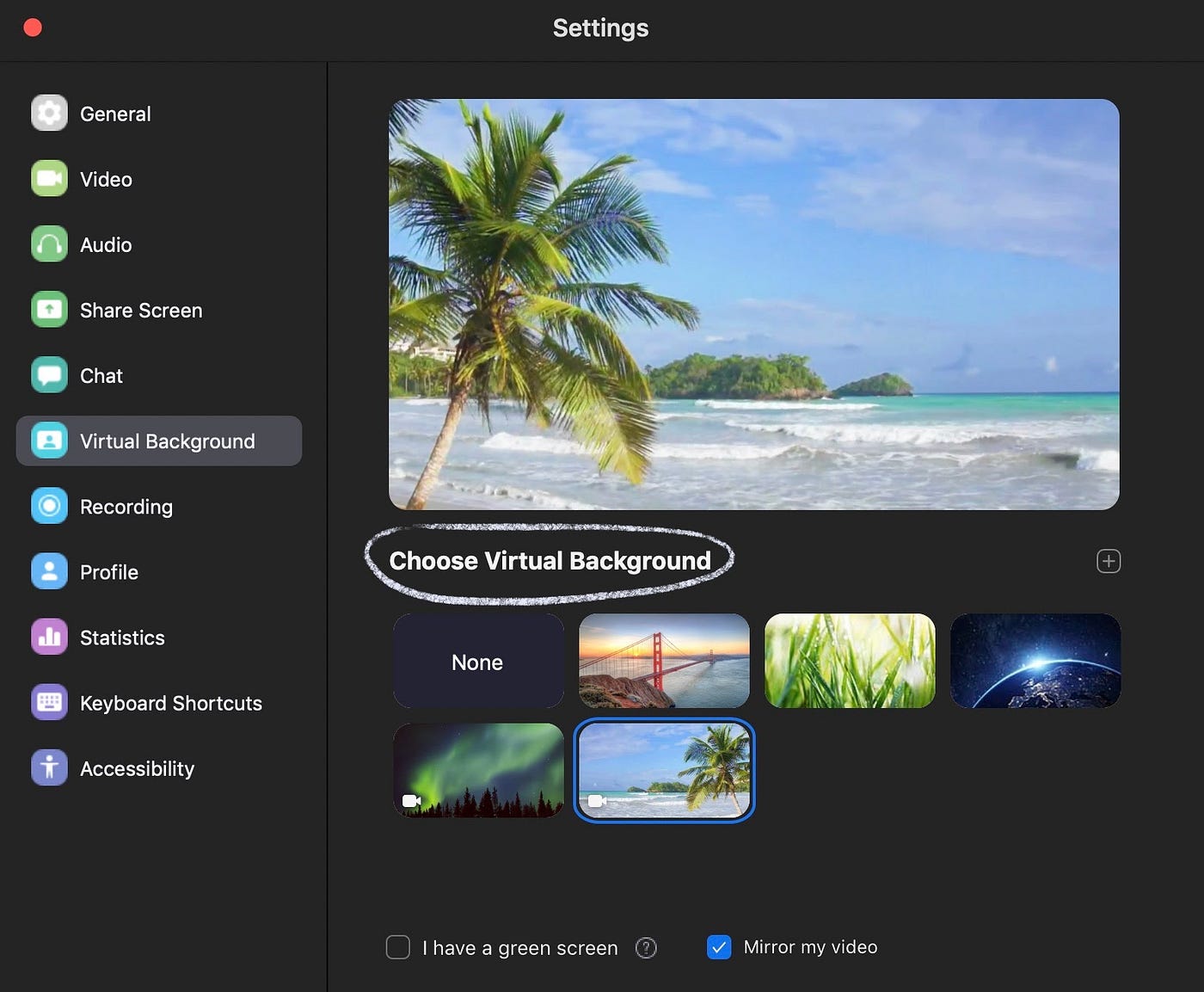This screenshot has width=1204, height=992.
Task: Select the Virtual Background tab
Action: pyautogui.click(x=159, y=441)
